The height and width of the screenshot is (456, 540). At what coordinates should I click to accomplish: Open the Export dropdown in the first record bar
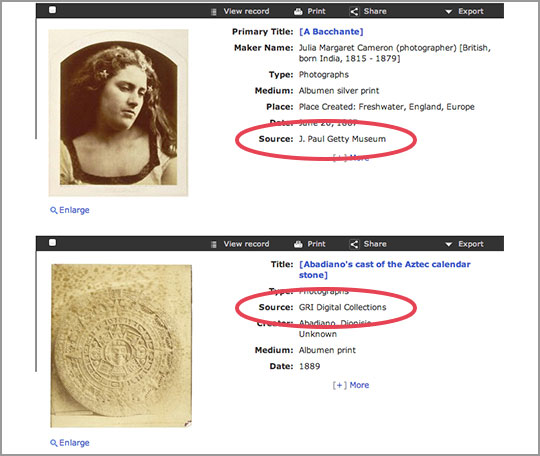point(464,11)
